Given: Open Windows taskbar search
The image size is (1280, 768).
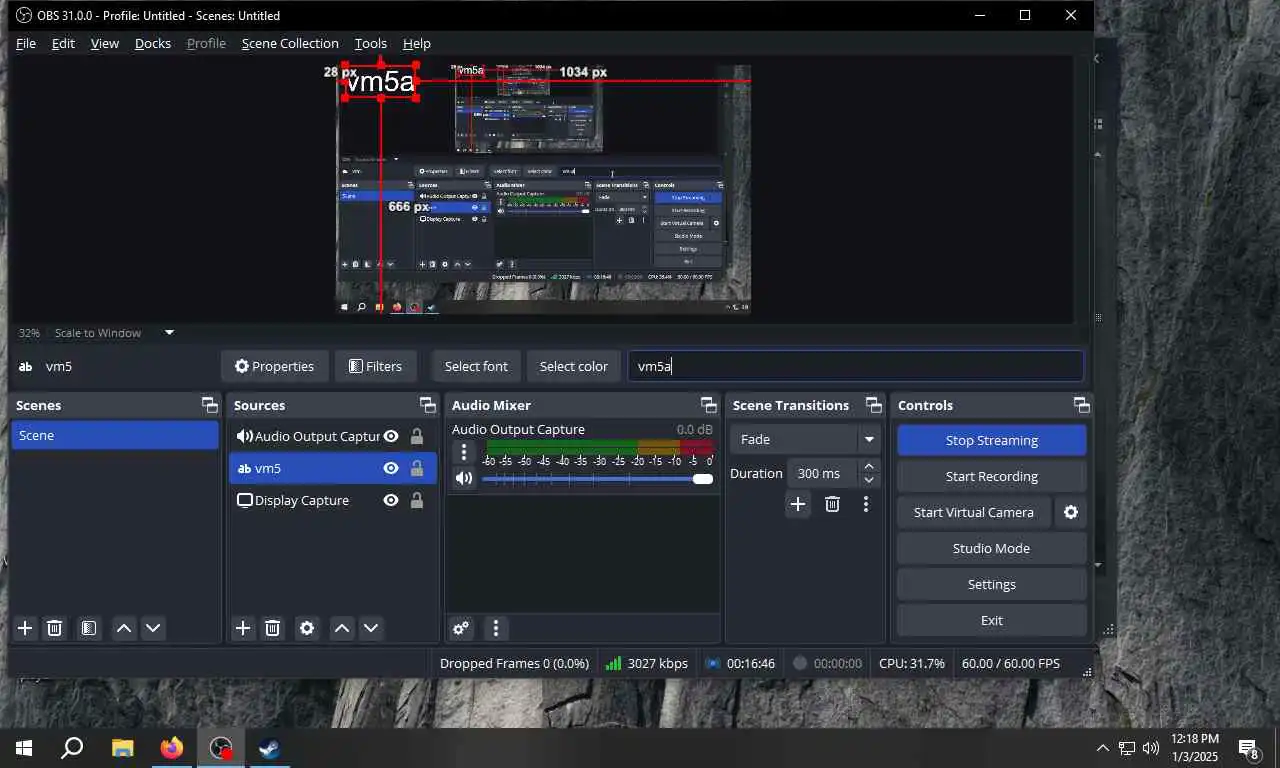Looking at the screenshot, I should pos(72,748).
